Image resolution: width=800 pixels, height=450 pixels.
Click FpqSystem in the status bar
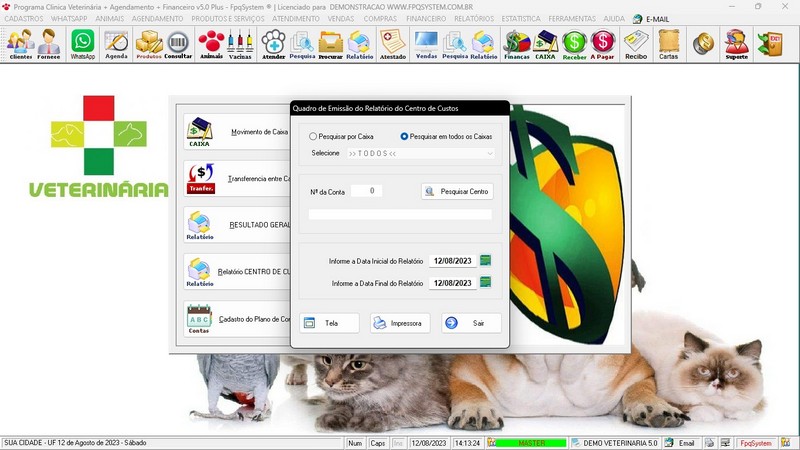click(x=756, y=443)
